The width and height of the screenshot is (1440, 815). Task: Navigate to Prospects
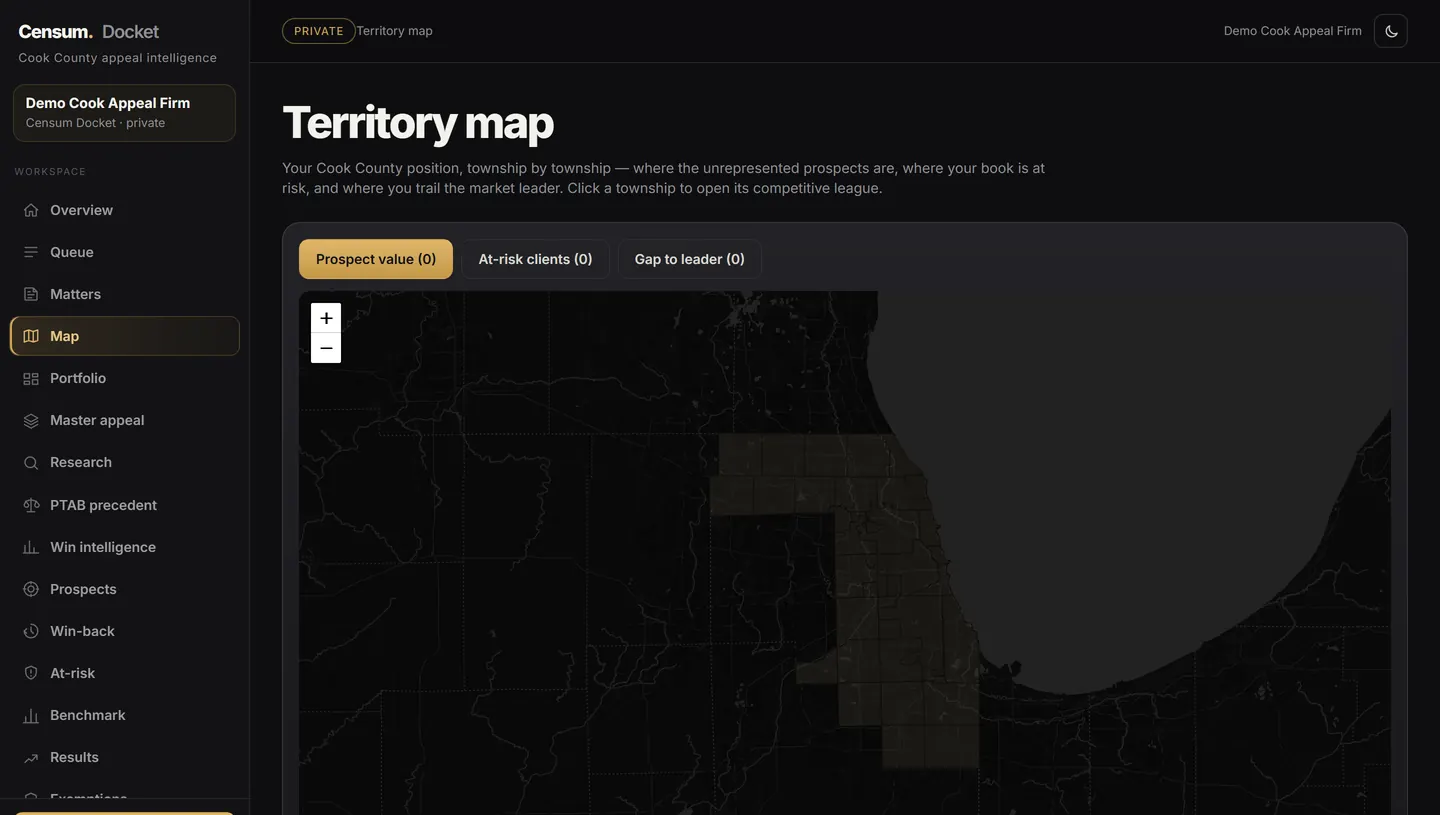(x=125, y=589)
